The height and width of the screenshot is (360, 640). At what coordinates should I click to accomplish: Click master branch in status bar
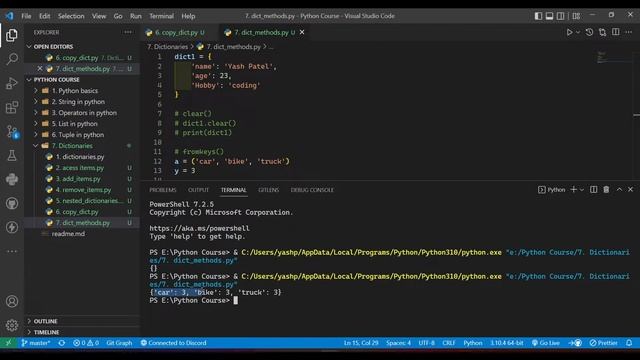36,343
